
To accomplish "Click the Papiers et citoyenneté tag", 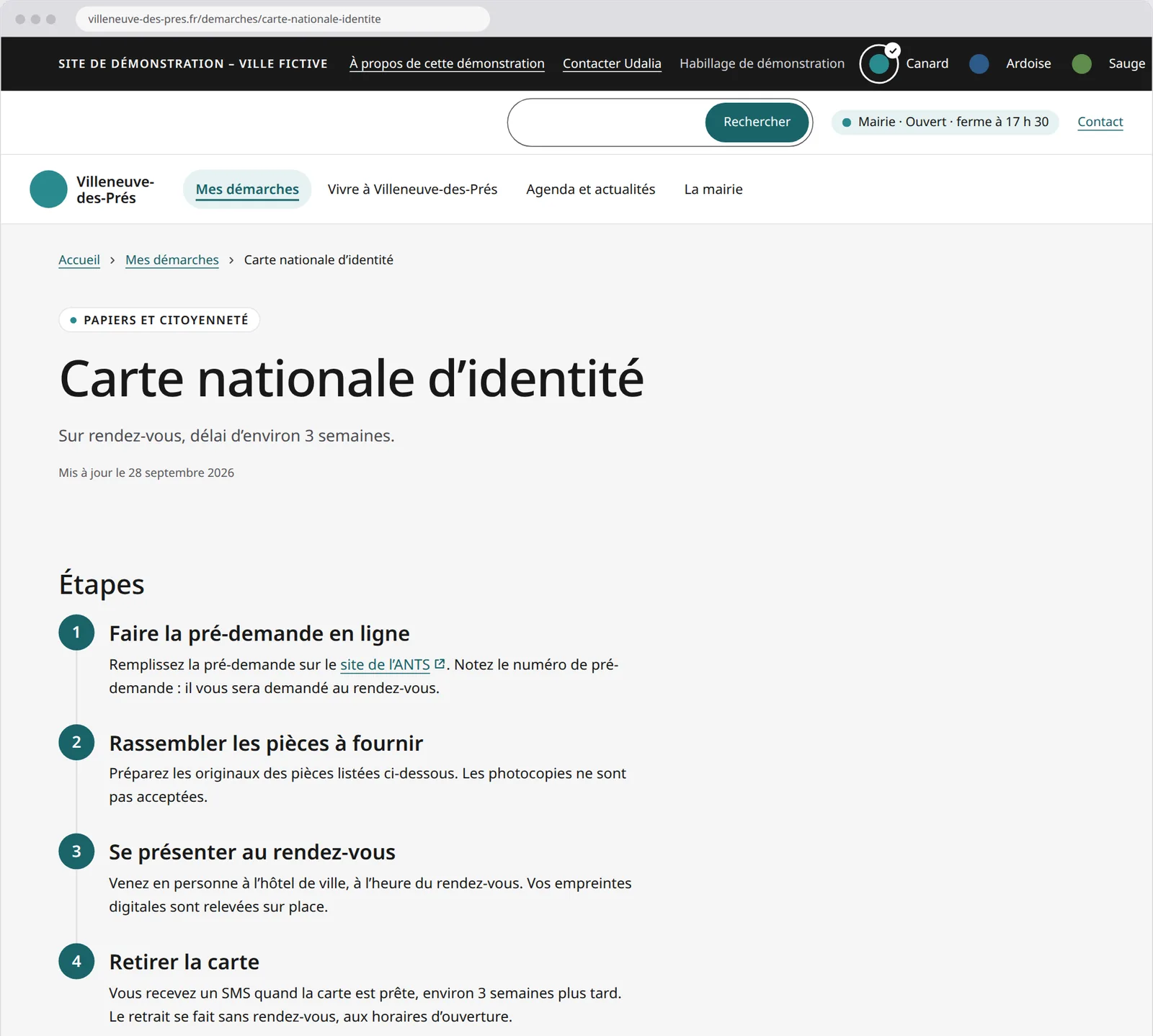I will pyautogui.click(x=159, y=320).
